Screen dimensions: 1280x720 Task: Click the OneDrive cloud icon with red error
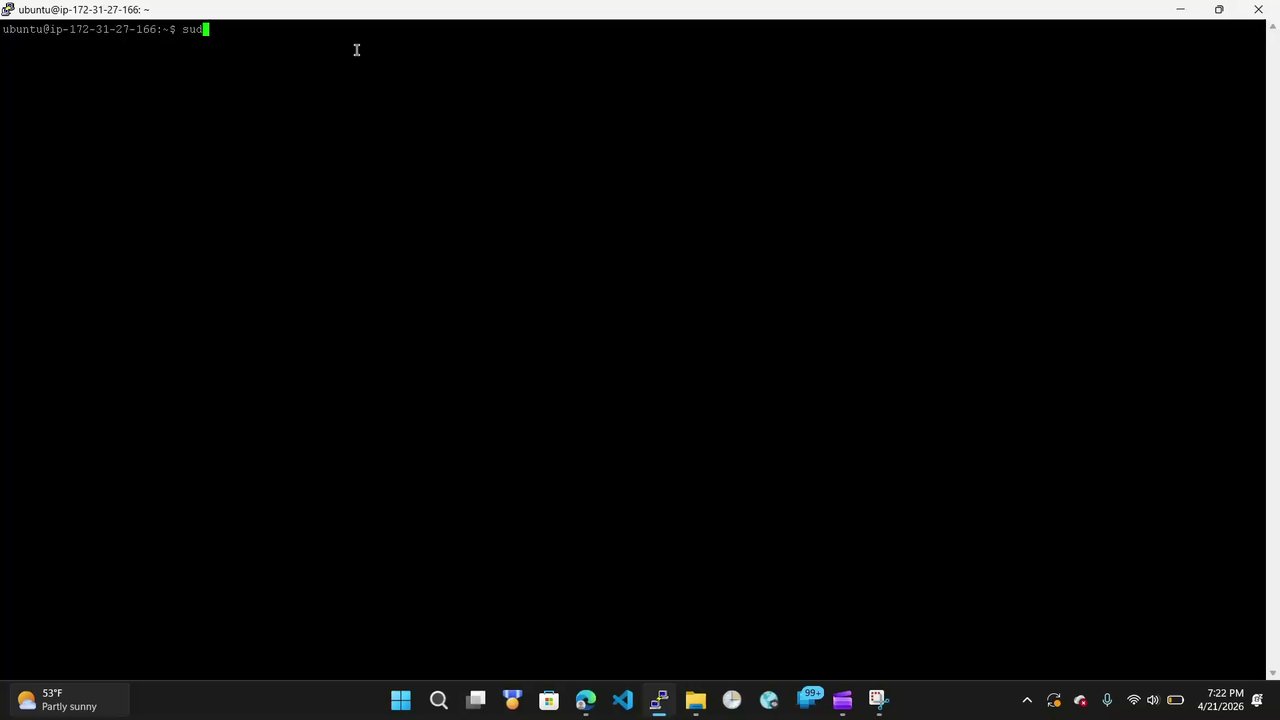pos(1080,700)
